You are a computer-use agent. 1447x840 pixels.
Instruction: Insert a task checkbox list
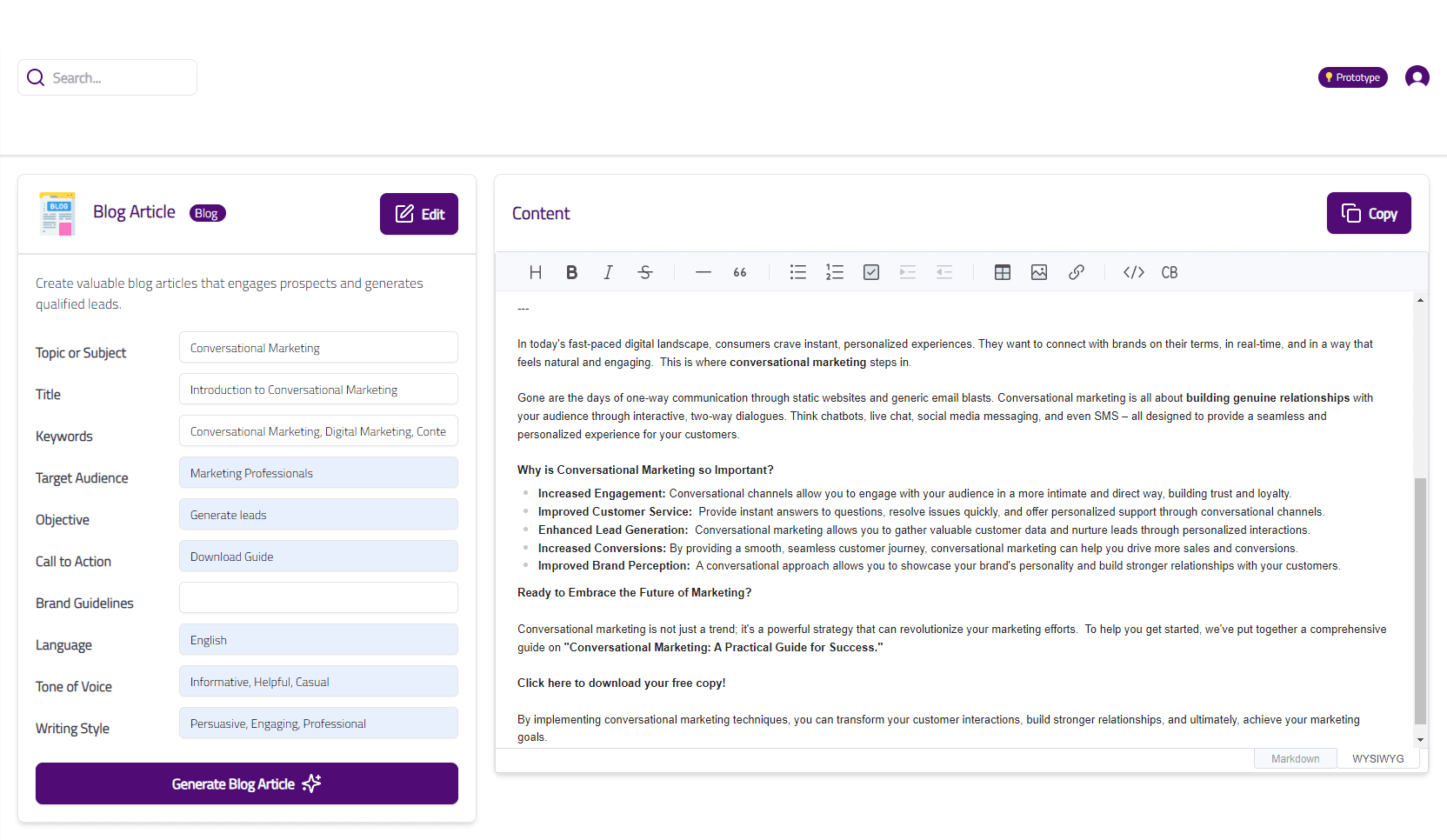[870, 272]
